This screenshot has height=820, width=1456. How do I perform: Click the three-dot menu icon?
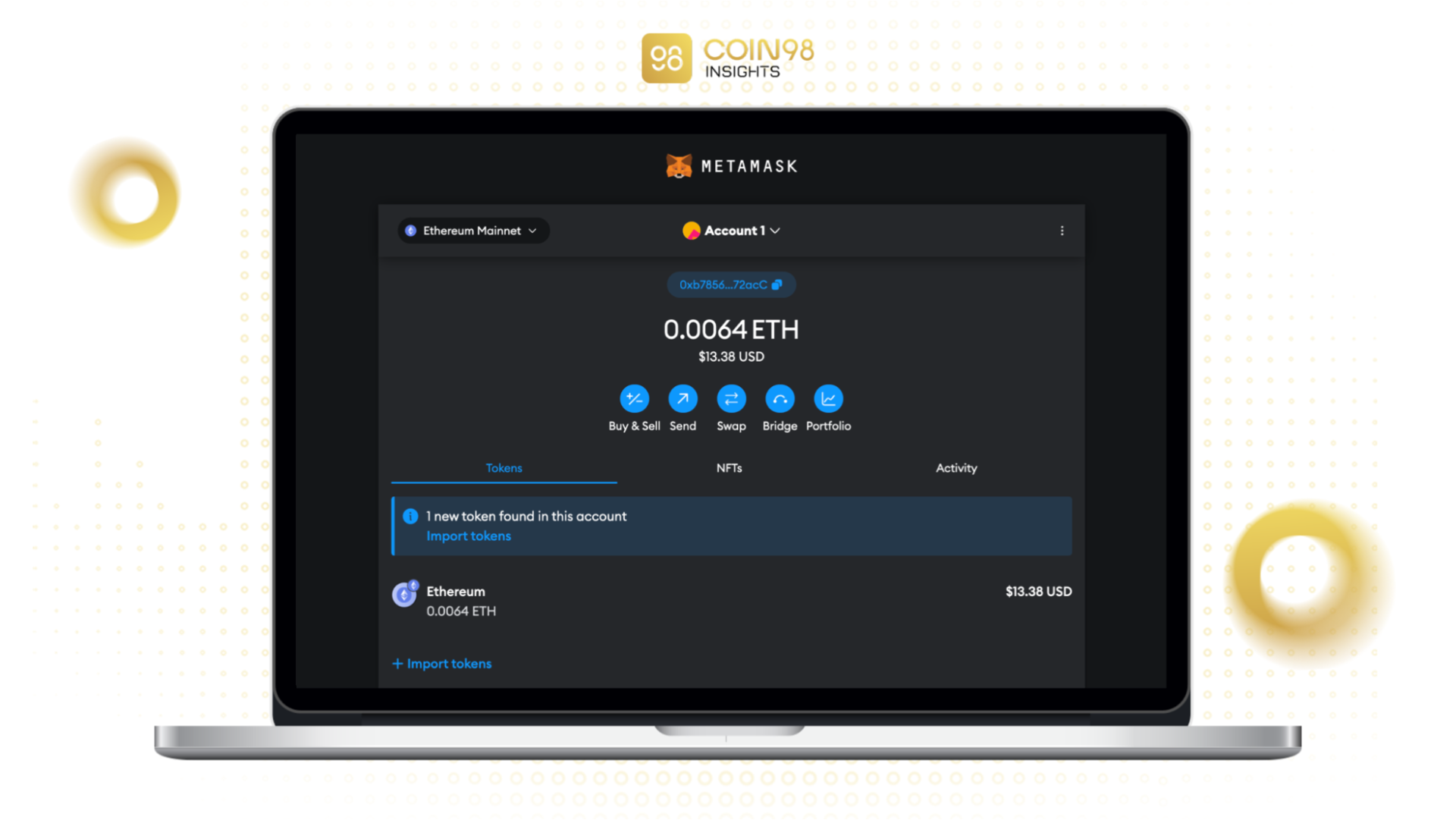(1062, 230)
